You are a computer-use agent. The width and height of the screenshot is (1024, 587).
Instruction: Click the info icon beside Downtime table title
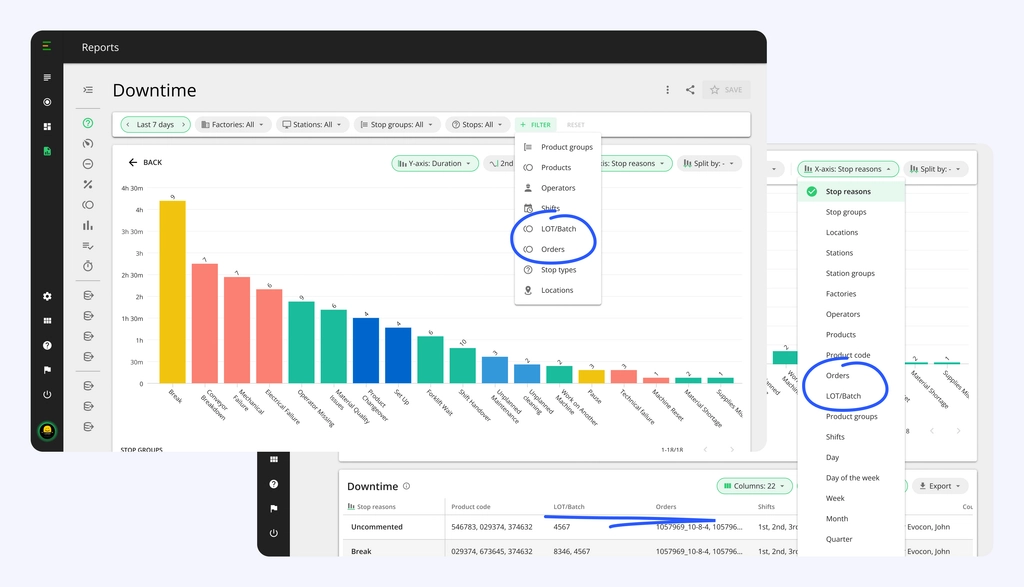[x=406, y=486]
